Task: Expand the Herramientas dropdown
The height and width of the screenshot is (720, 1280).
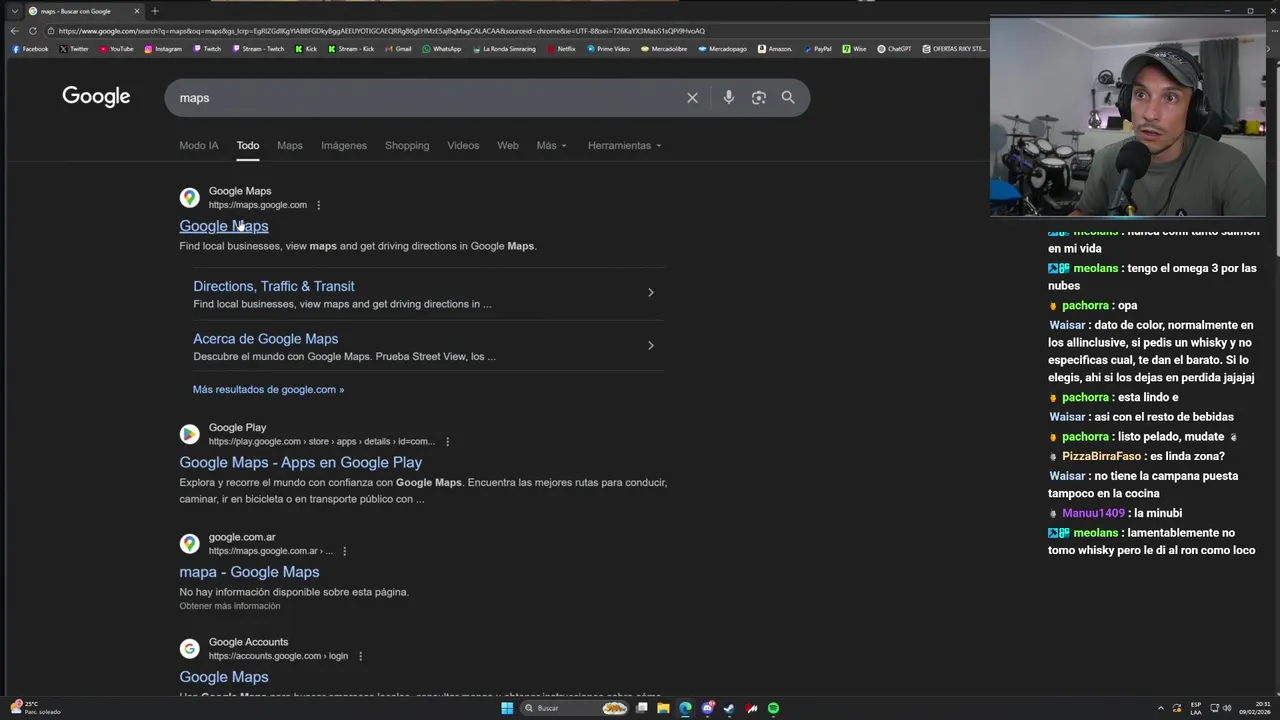Action: point(625,145)
